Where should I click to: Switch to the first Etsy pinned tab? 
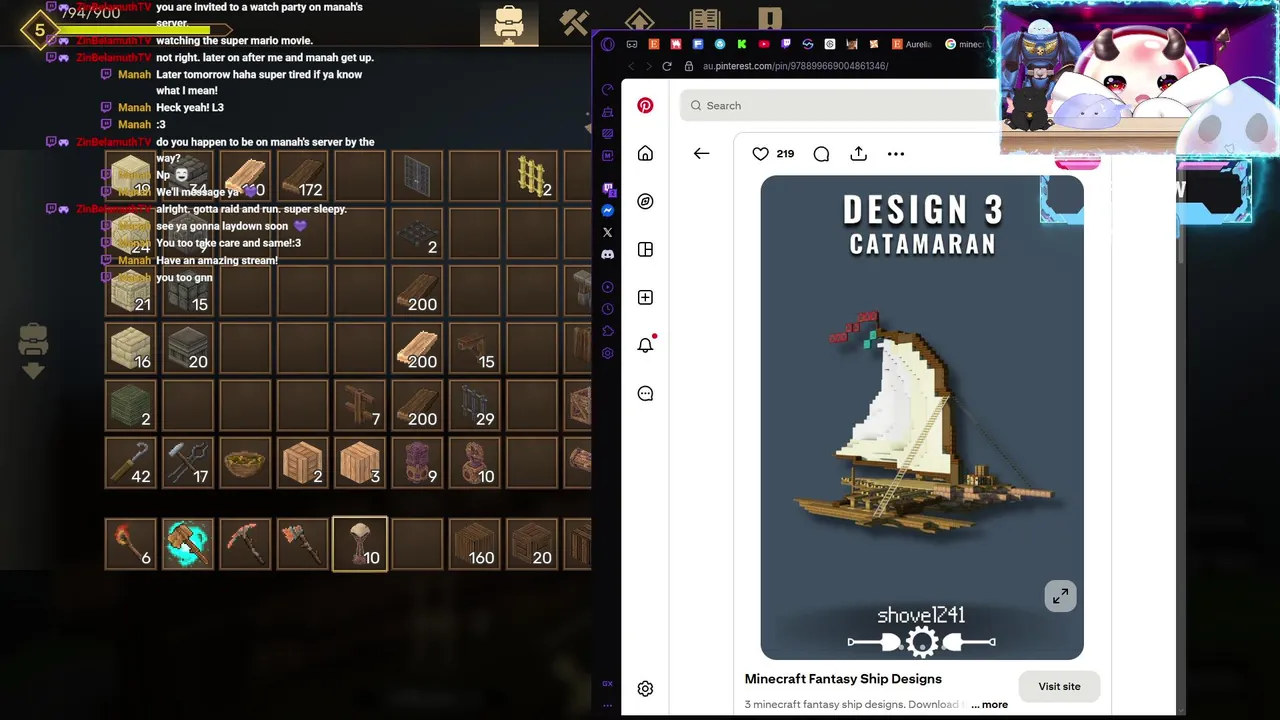[654, 44]
